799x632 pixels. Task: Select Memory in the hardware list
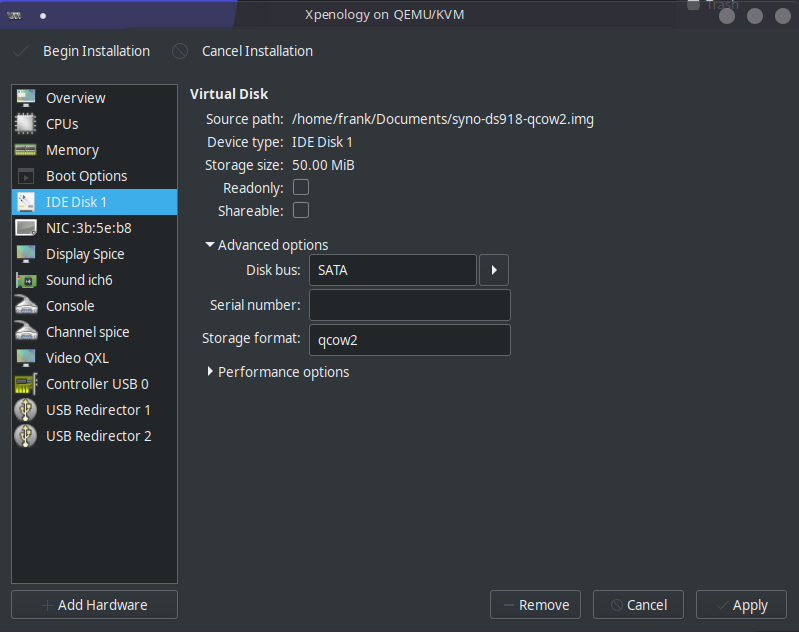(94, 150)
